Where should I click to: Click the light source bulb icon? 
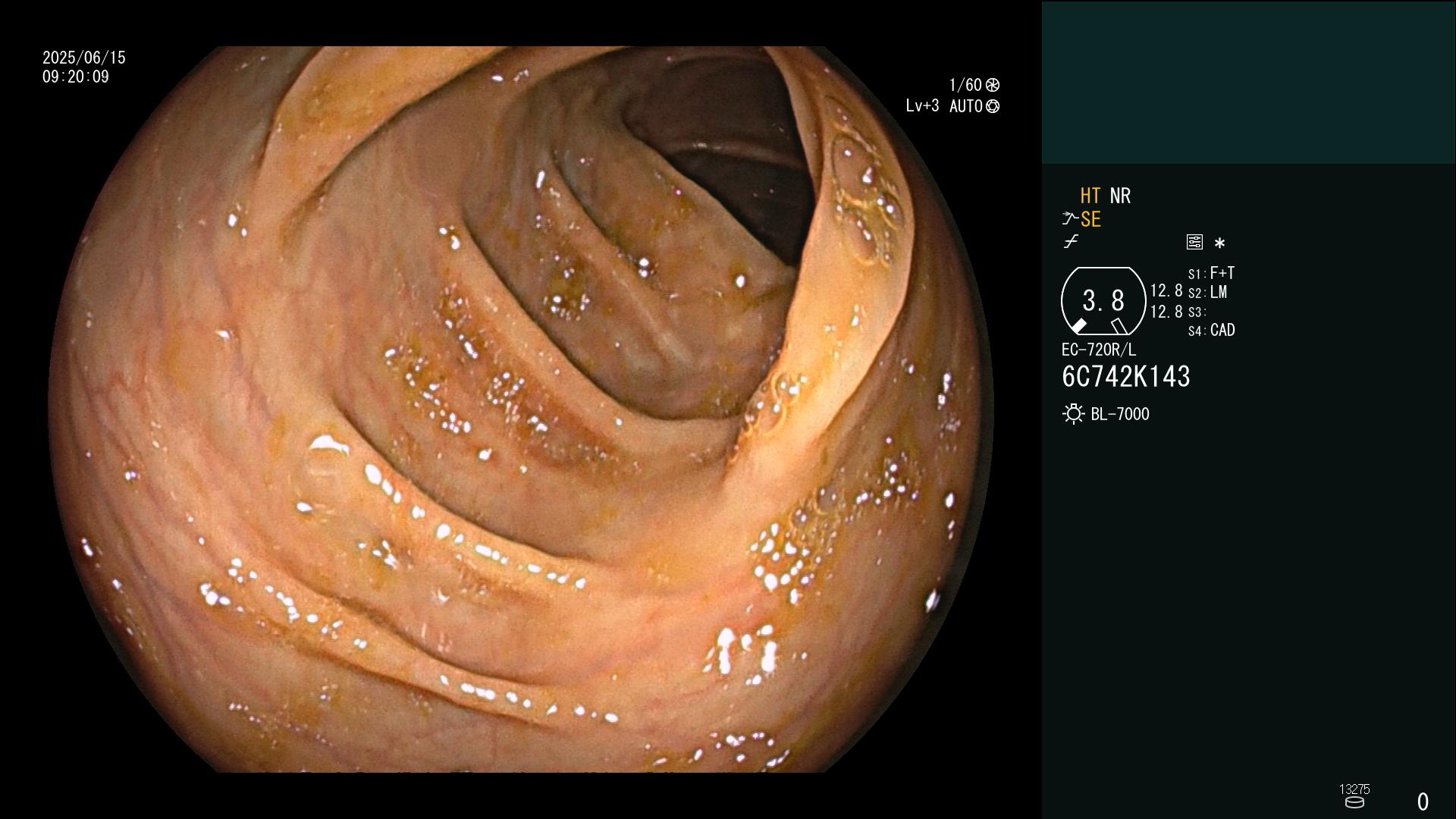pyautogui.click(x=1073, y=414)
